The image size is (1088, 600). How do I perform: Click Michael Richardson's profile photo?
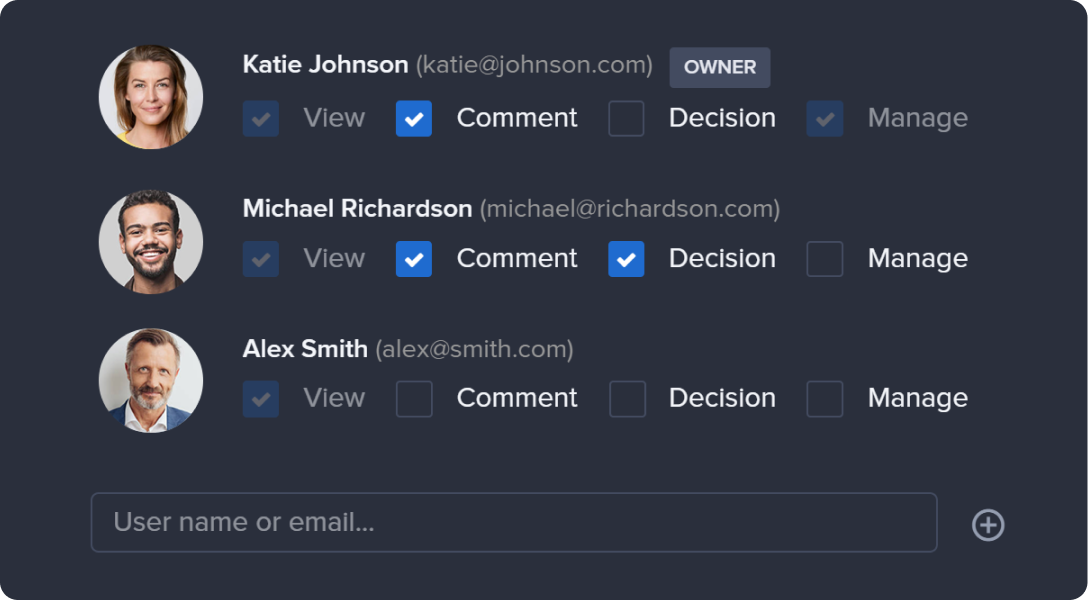coord(151,241)
